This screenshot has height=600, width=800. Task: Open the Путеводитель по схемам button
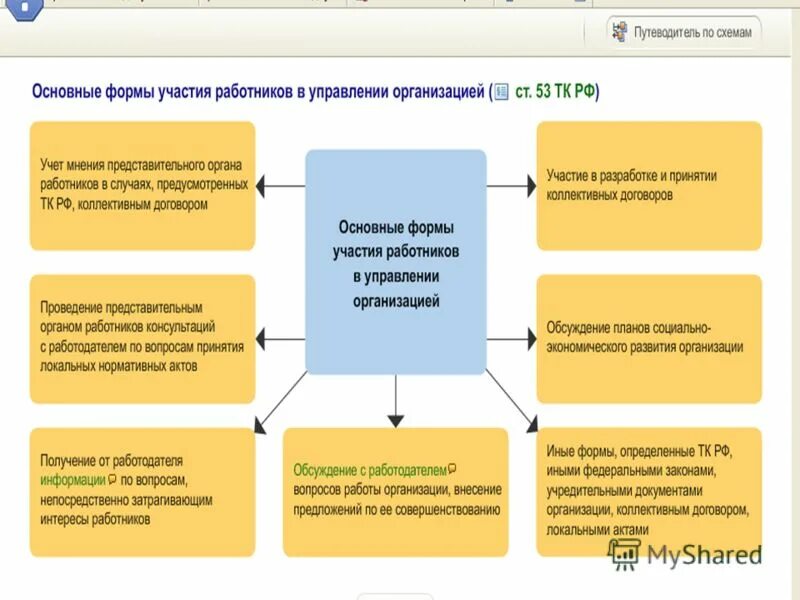tap(684, 32)
